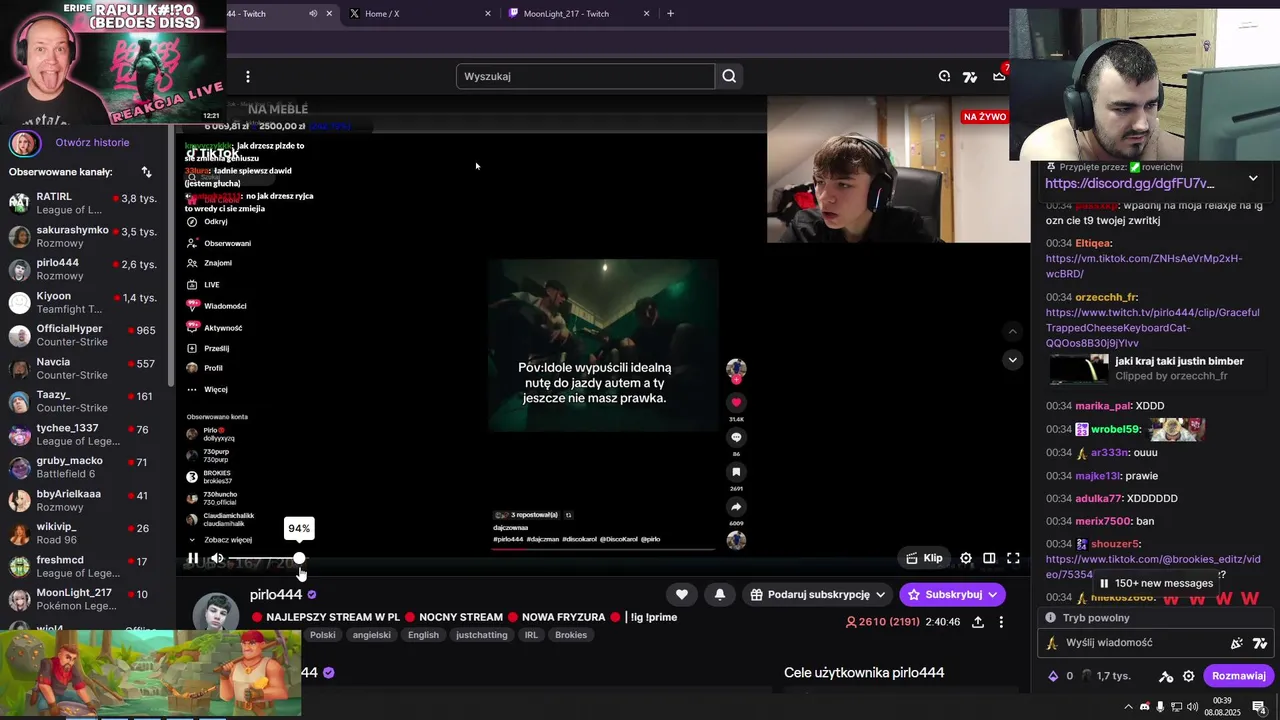The height and width of the screenshot is (720, 1280).
Task: Share the stream via upload icon
Action: tap(978, 622)
